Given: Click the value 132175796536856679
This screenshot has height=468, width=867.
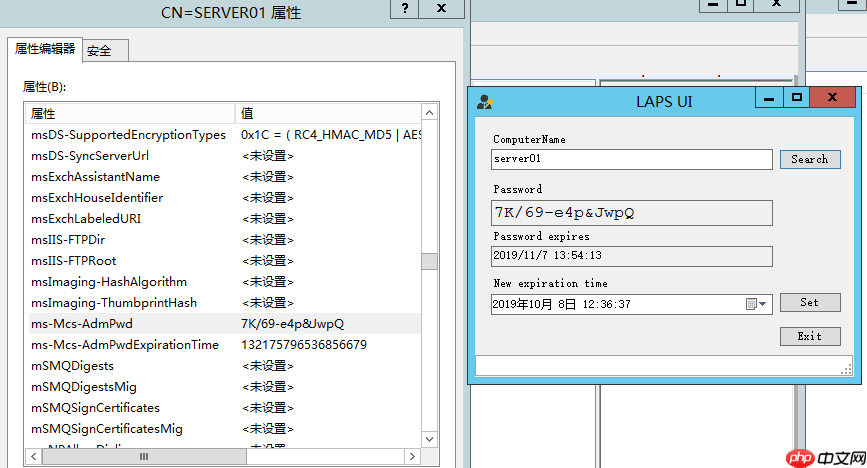Looking at the screenshot, I should [x=304, y=345].
